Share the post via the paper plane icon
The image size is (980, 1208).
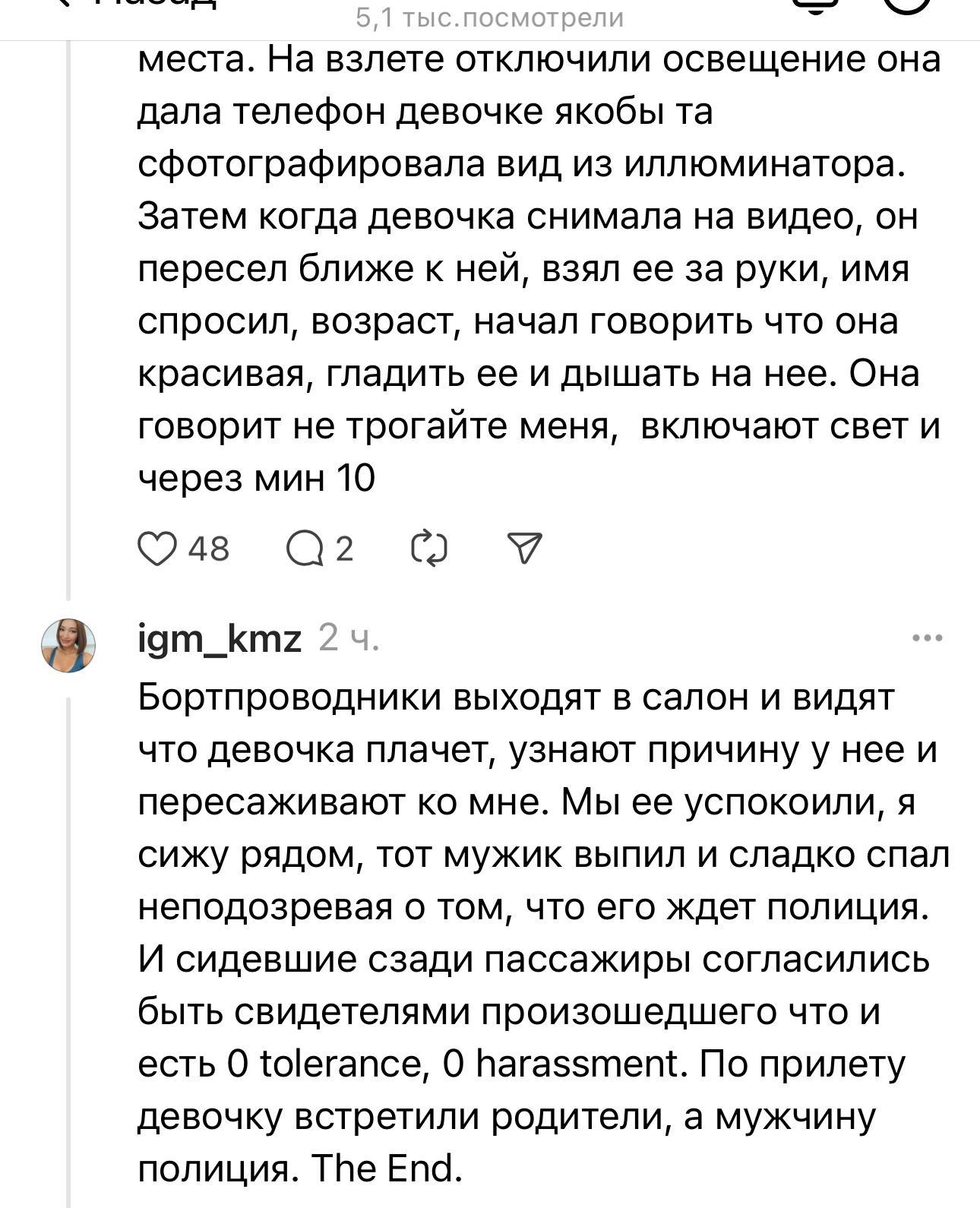click(x=524, y=549)
